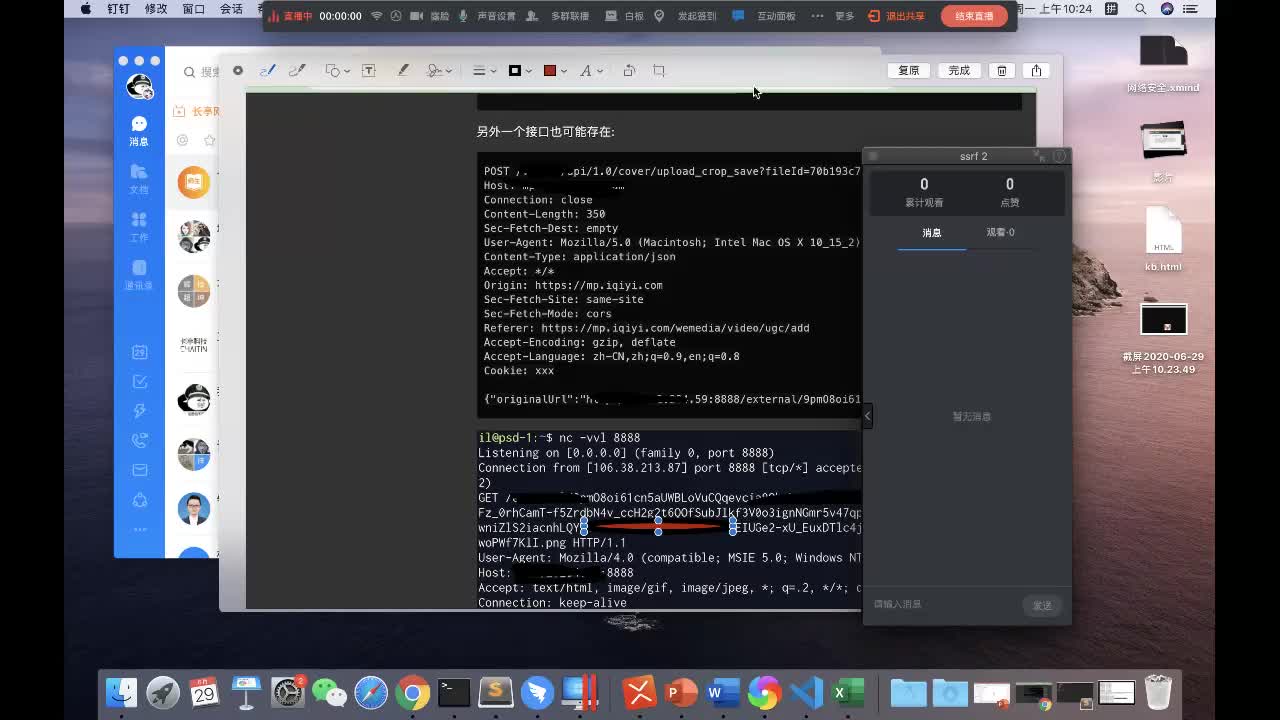Click the 发送 send button
1280x720 pixels.
[x=1042, y=605]
